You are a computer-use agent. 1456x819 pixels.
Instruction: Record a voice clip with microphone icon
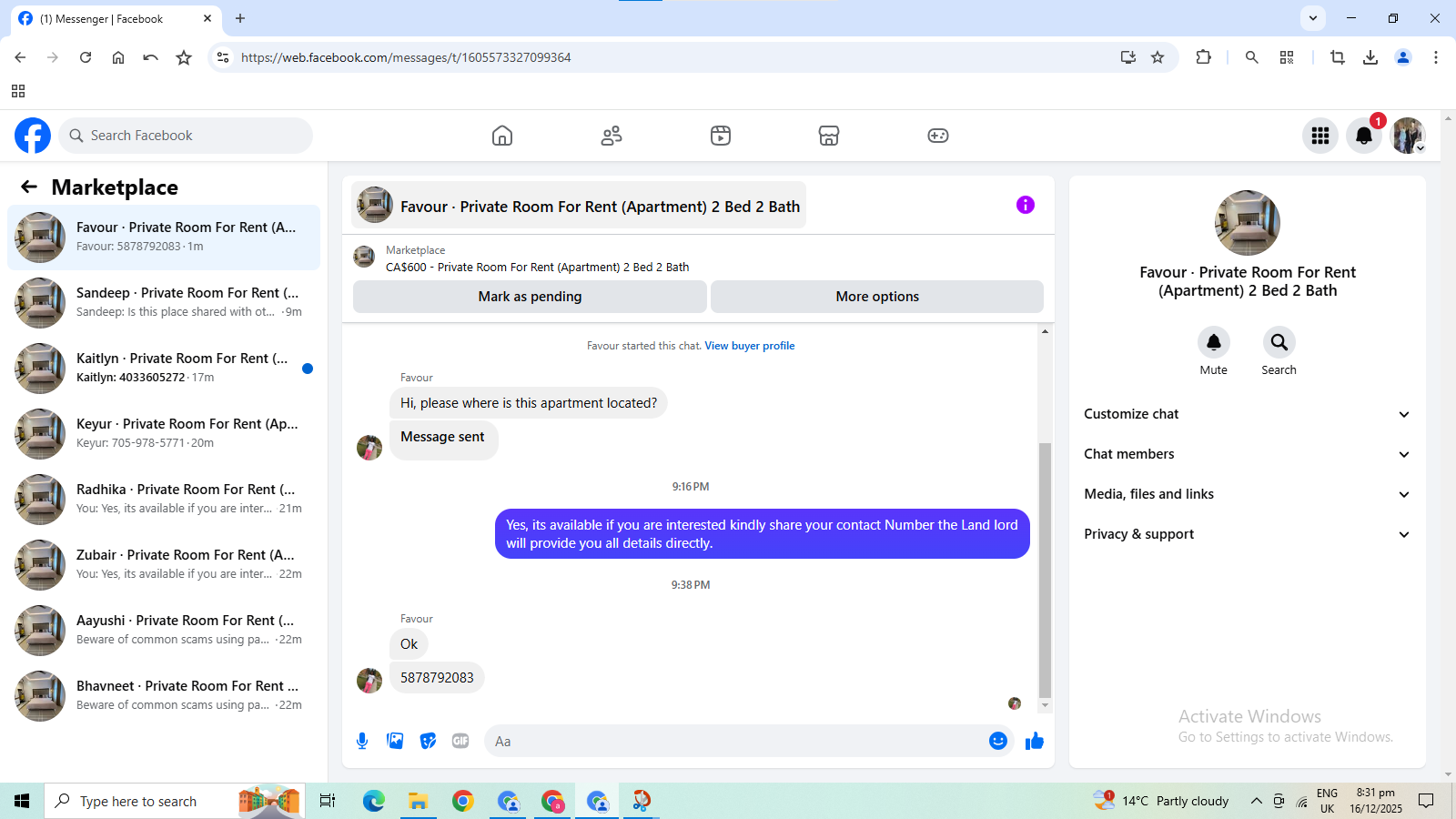[x=362, y=741]
